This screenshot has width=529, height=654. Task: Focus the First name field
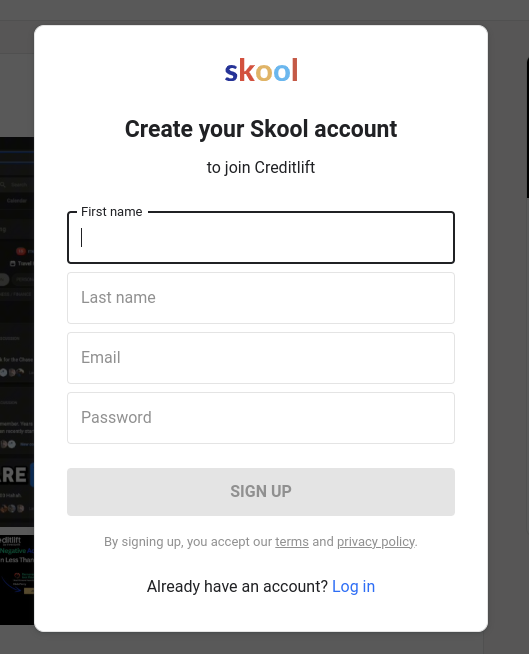(261, 238)
